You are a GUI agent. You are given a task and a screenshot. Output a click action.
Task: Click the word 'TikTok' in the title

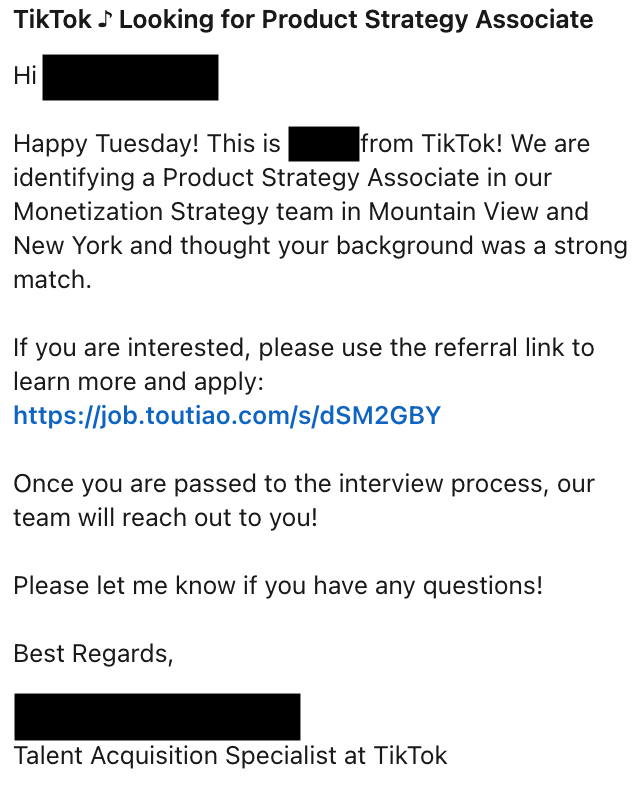point(52,20)
